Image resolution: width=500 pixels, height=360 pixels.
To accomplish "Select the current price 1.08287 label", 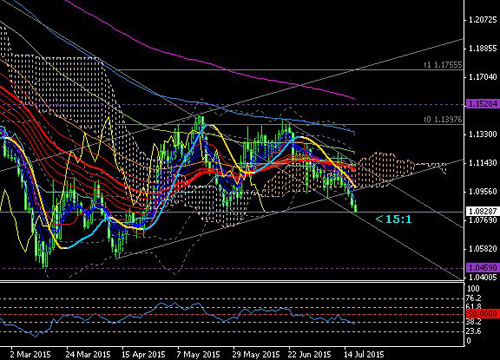I will pos(483,211).
